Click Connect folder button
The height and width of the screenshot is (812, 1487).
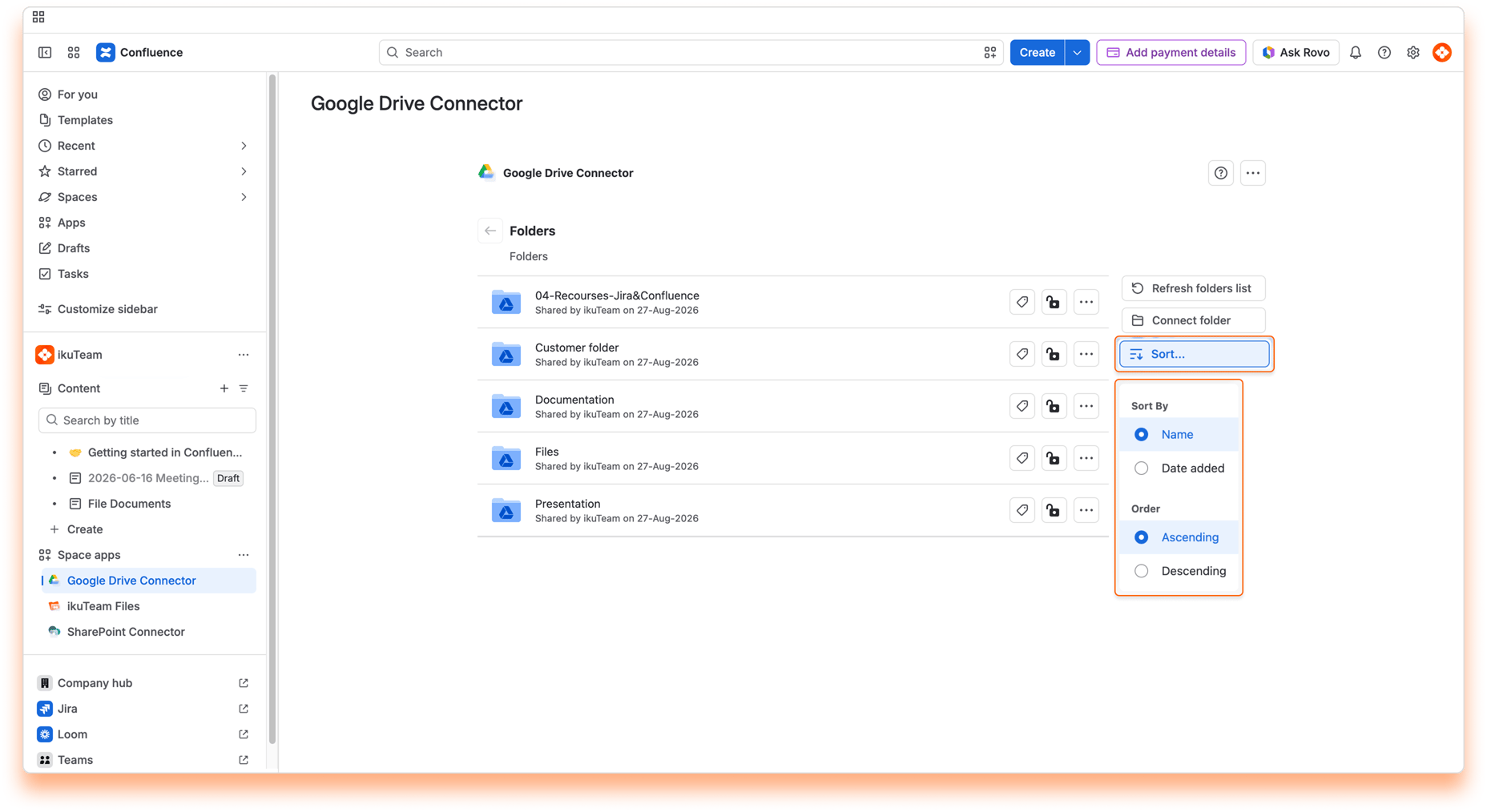pyautogui.click(x=1194, y=320)
